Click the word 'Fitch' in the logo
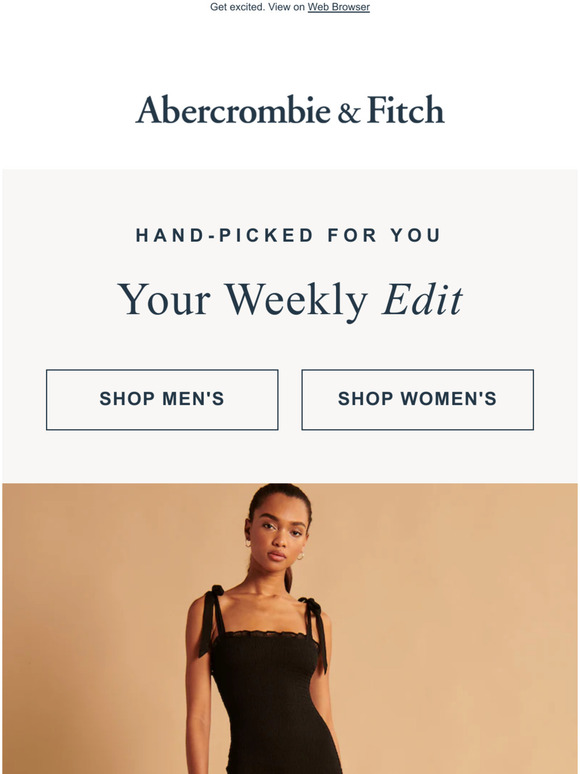580x774 pixels. (406, 110)
